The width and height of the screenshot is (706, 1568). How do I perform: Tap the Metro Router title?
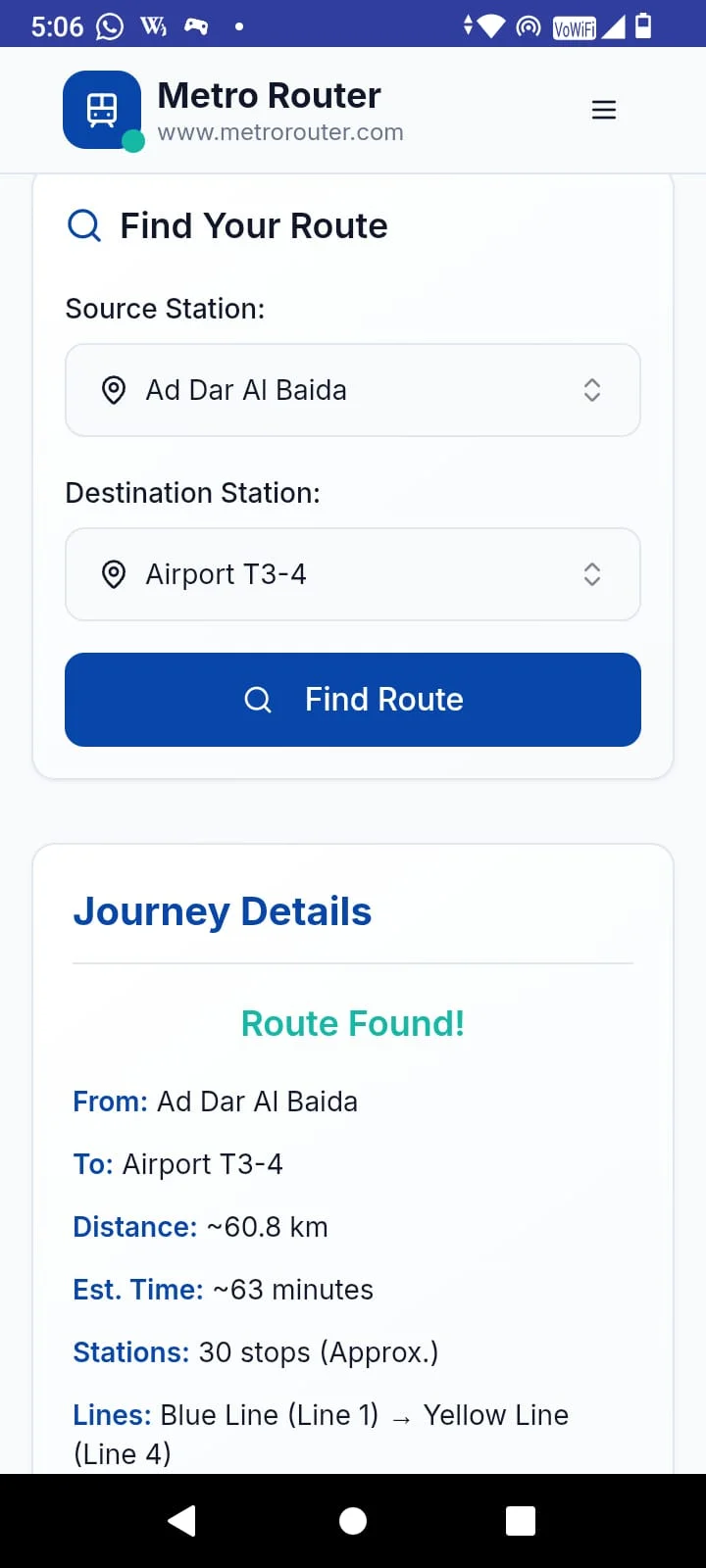269,95
